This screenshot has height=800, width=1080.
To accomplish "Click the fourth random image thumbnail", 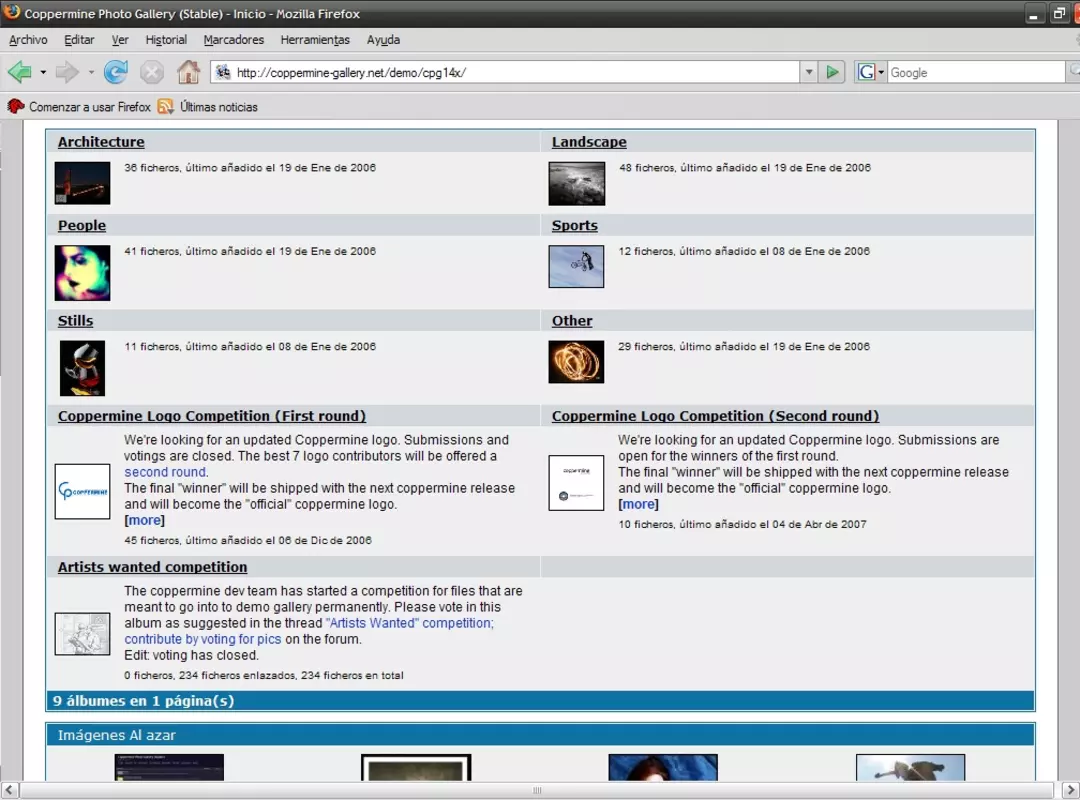I will 910,767.
